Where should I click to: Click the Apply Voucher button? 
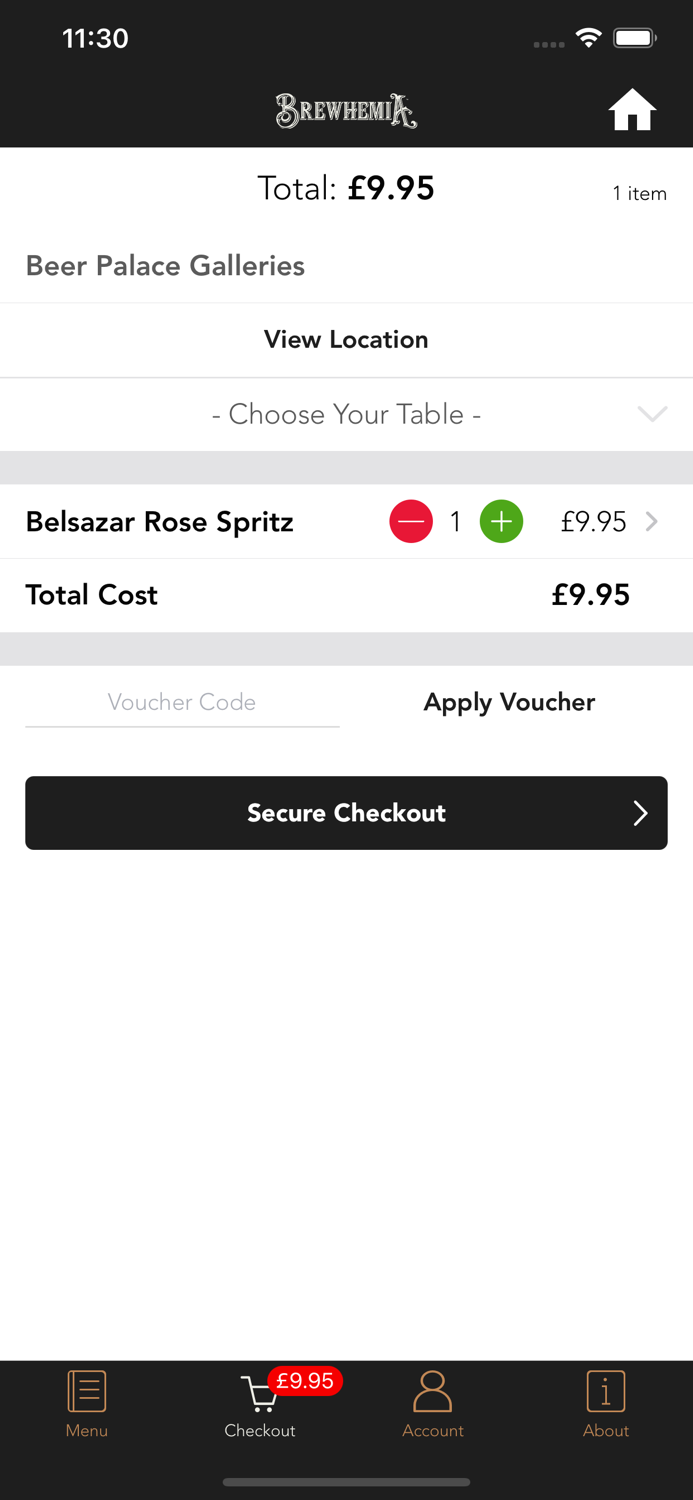pos(509,702)
